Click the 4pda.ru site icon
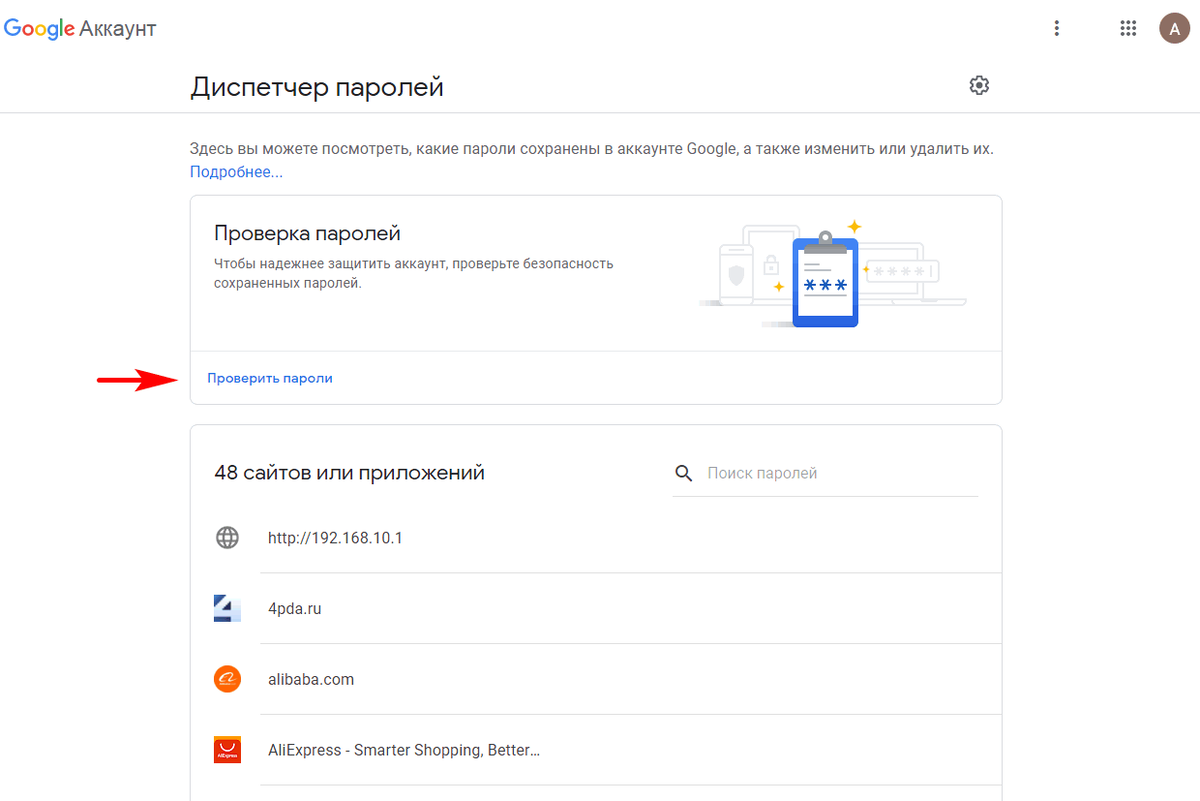The height and width of the screenshot is (801, 1200). [x=228, y=608]
